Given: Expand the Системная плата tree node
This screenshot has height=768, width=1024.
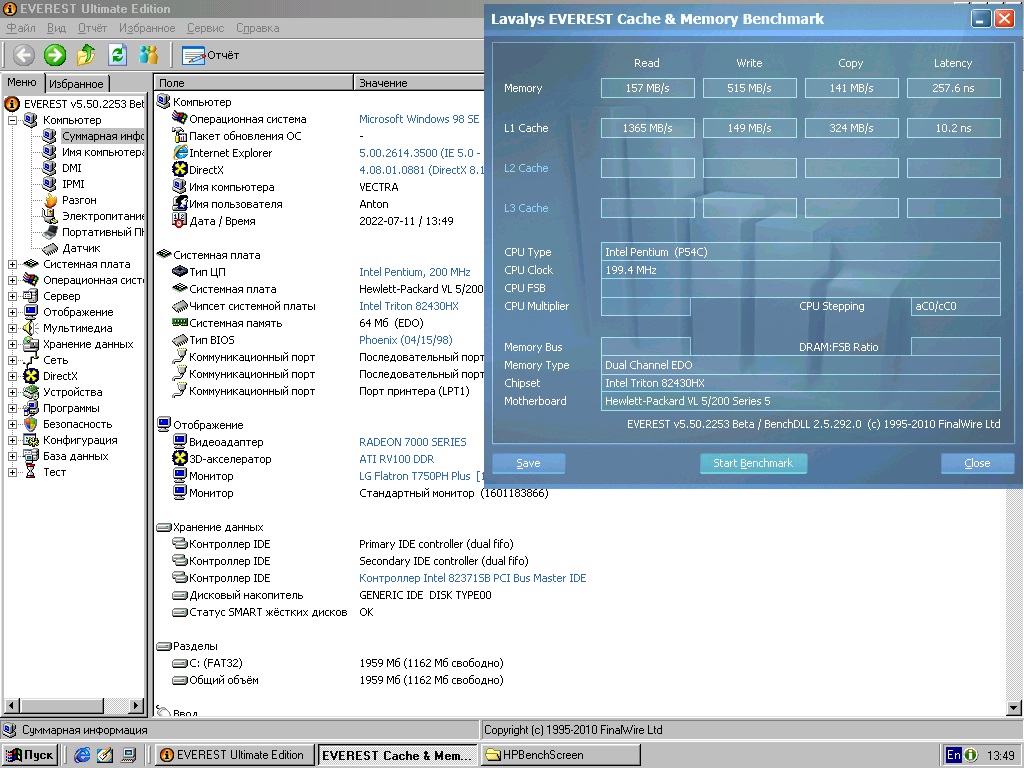Looking at the screenshot, I should click(x=13, y=264).
